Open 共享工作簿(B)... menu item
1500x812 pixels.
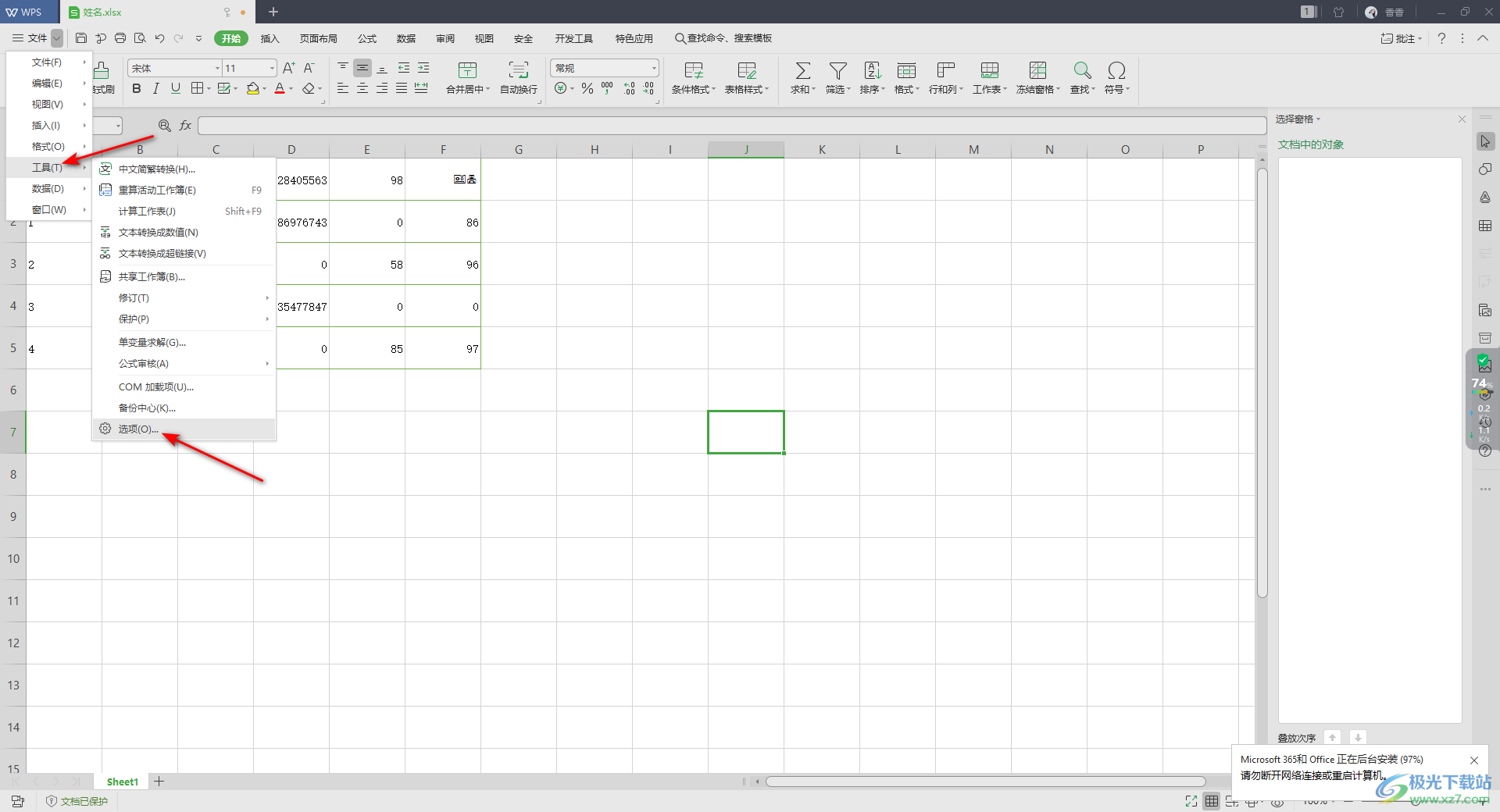click(x=184, y=277)
